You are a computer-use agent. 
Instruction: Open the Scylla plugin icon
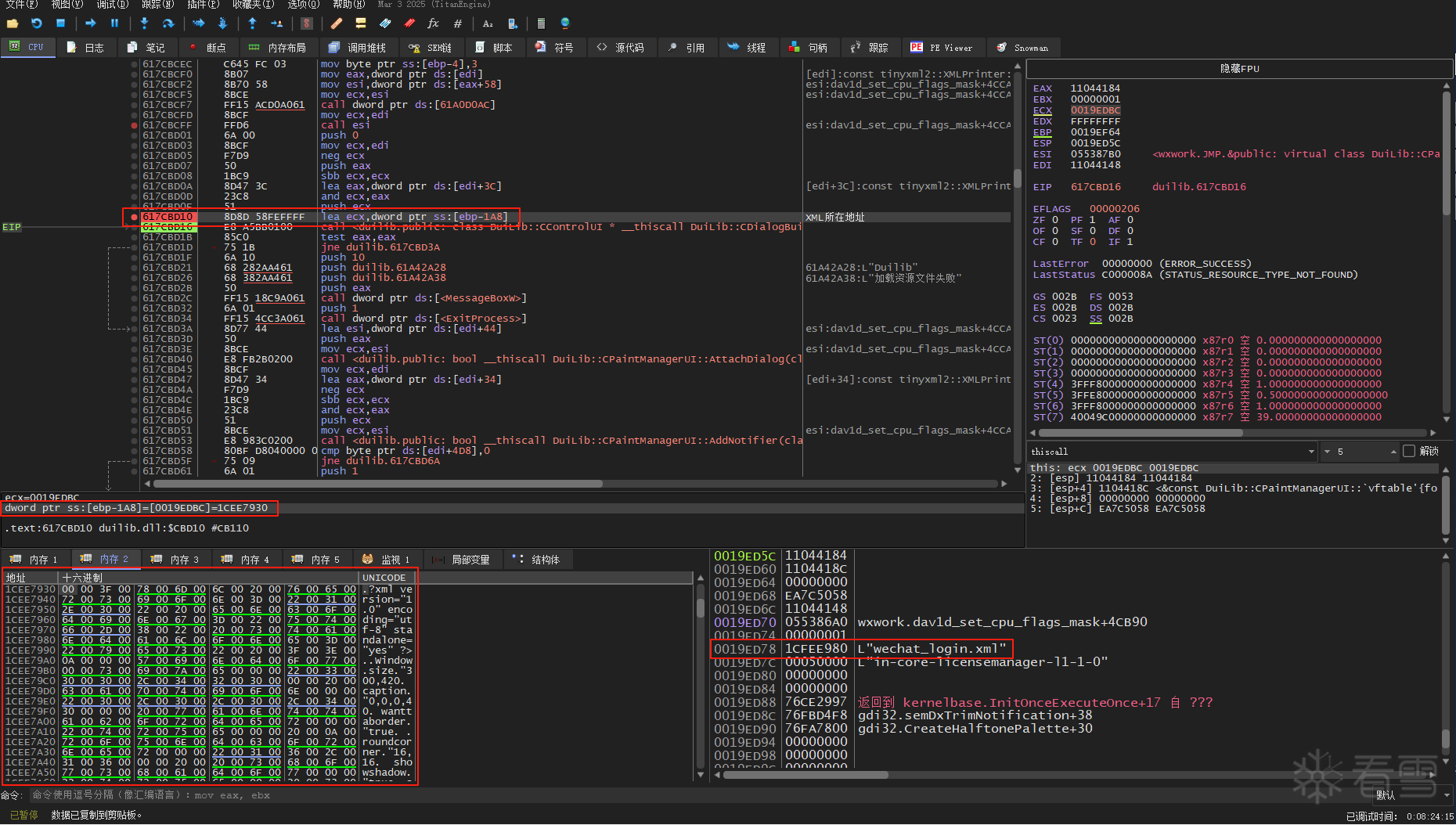point(307,23)
